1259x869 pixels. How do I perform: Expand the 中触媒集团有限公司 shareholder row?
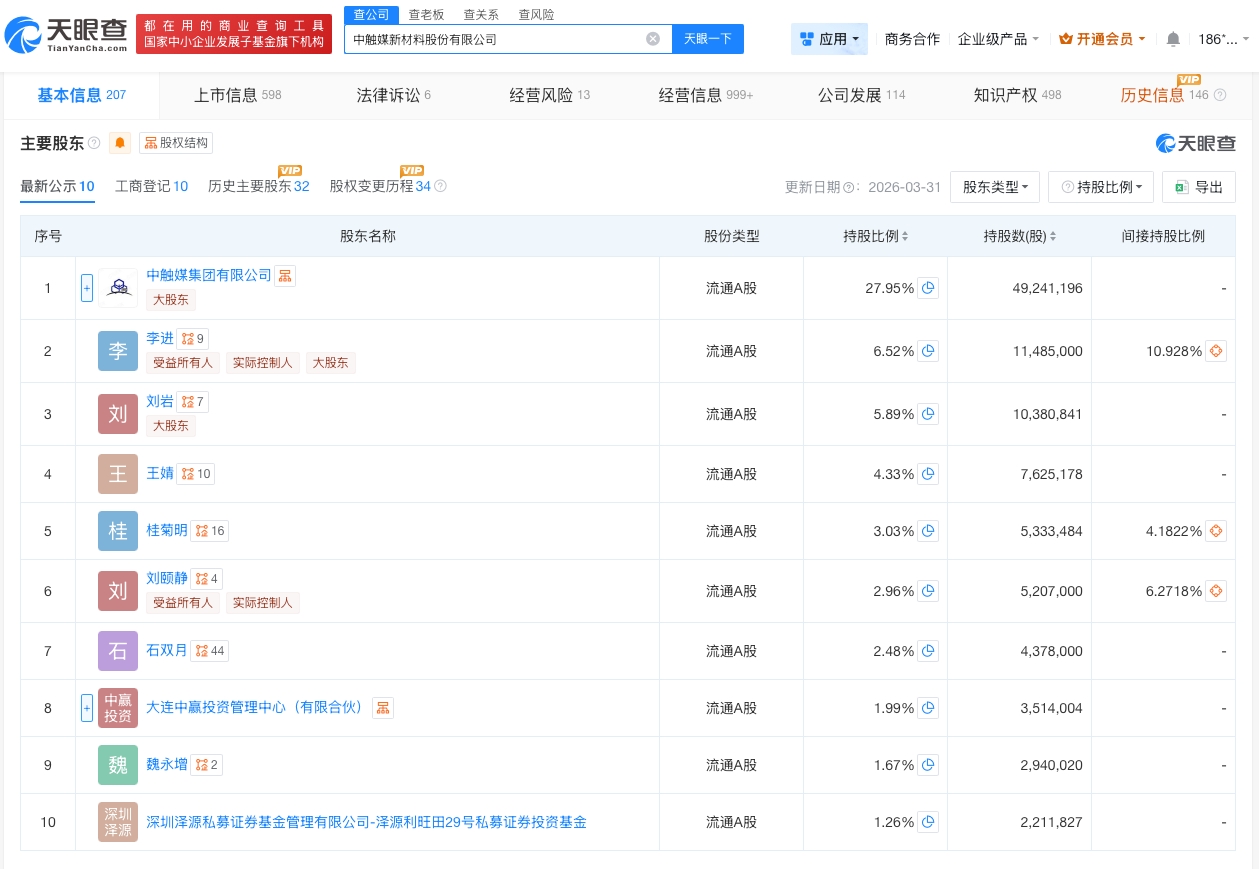click(87, 288)
